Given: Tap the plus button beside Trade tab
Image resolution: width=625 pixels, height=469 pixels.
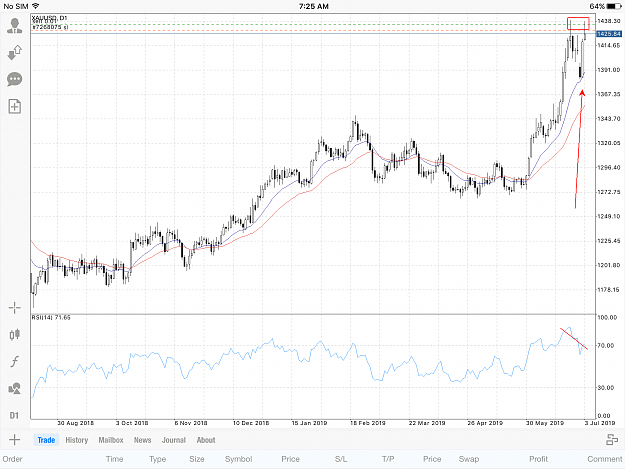Looking at the screenshot, I should [x=14, y=440].
